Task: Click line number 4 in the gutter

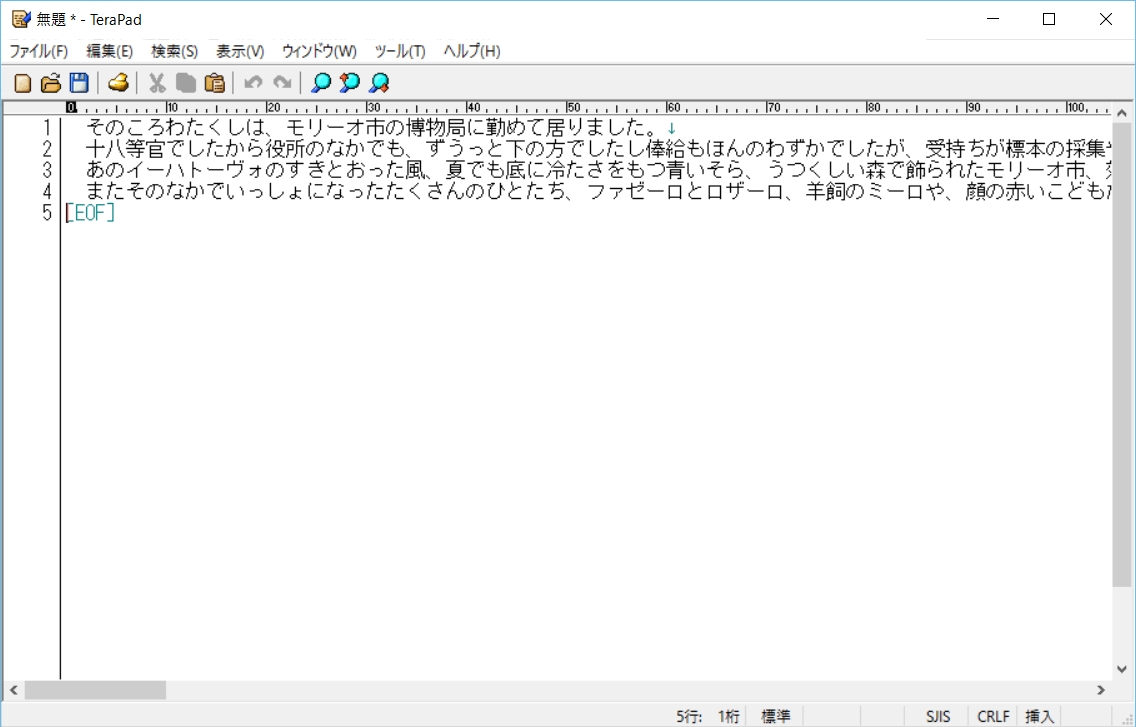Action: [47, 191]
